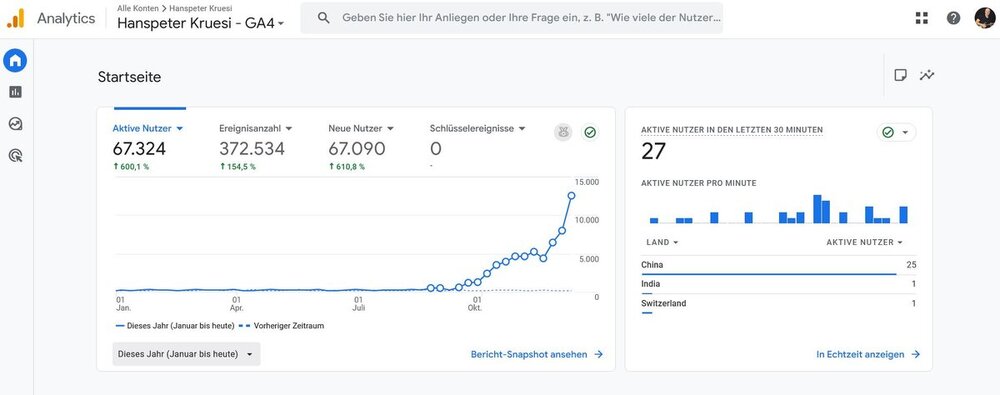Click the AKTIVE NUTZER IN DEN LETZTEN 30 MINUTEN label
The height and width of the screenshot is (395, 1000).
(732, 130)
